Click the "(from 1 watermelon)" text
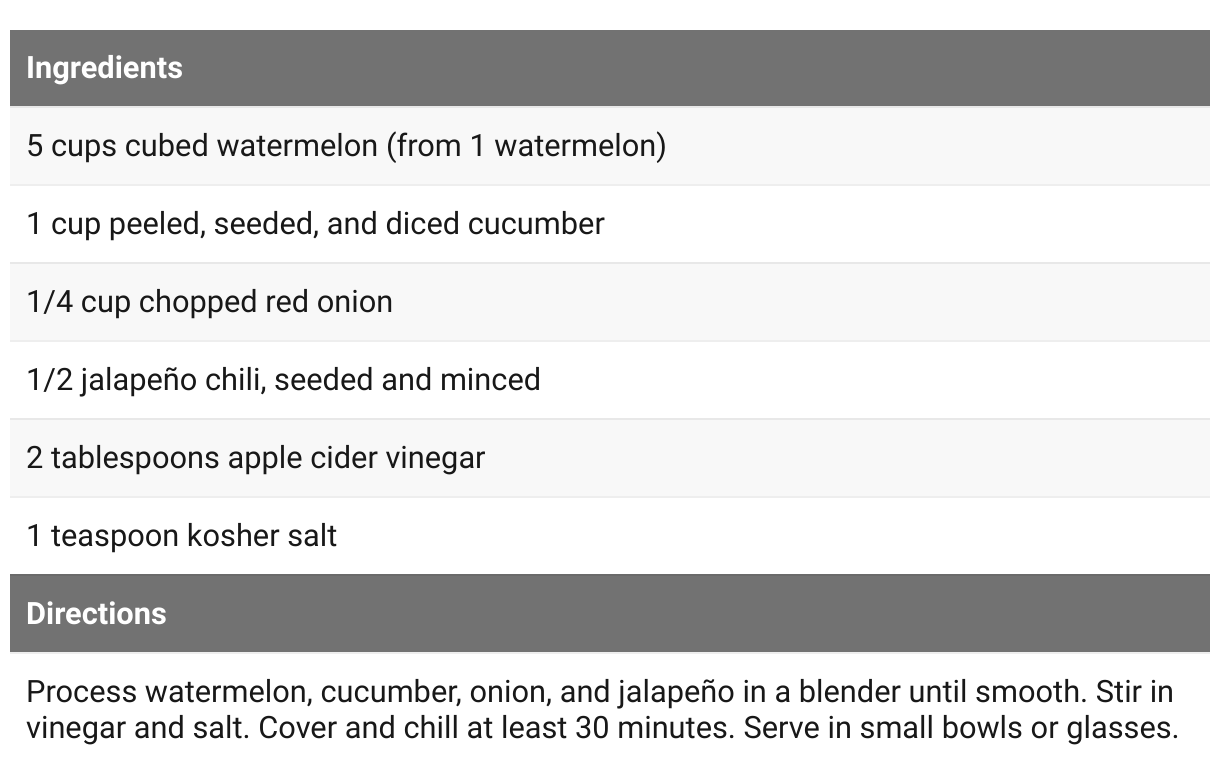The height and width of the screenshot is (776, 1220). coord(526,146)
